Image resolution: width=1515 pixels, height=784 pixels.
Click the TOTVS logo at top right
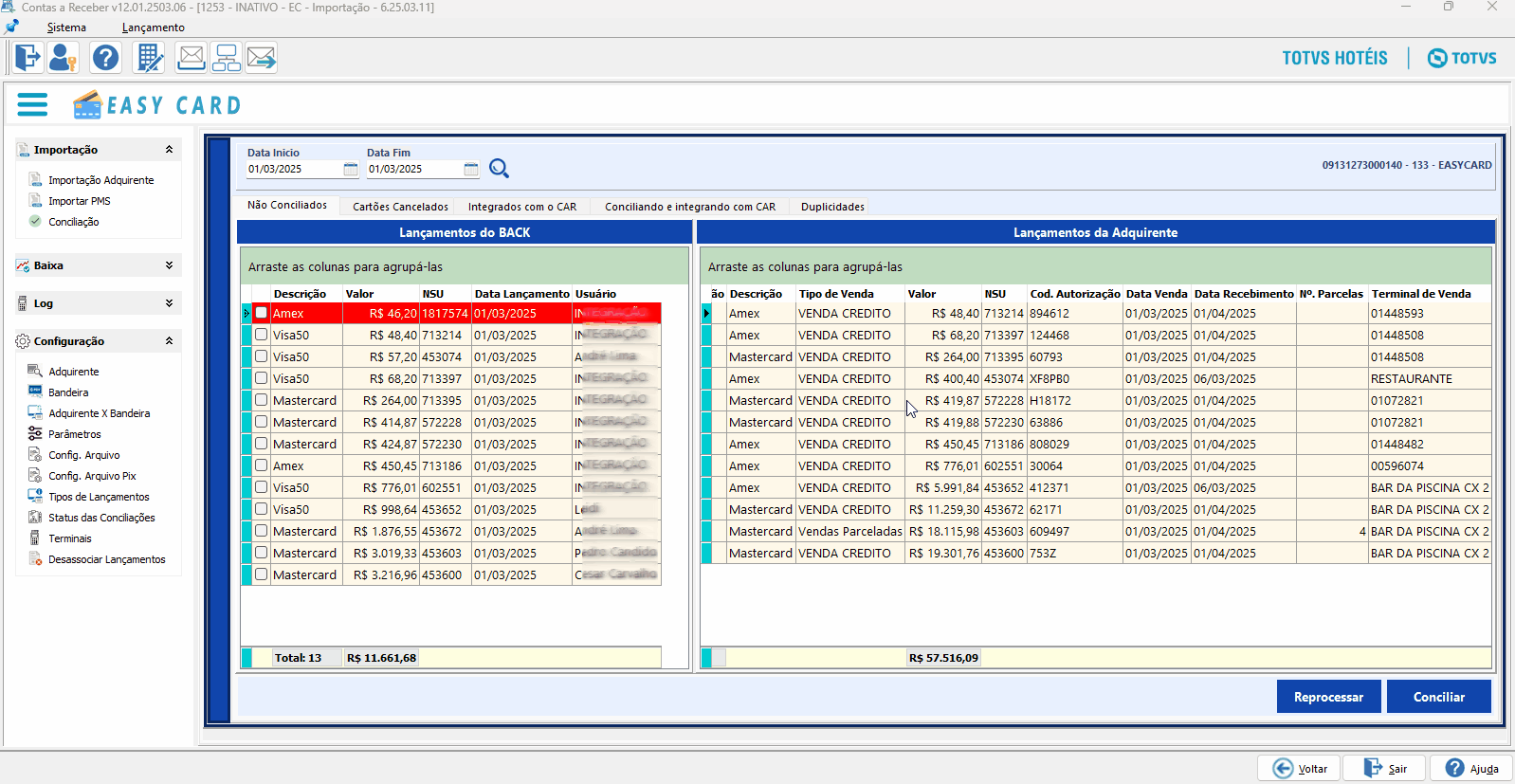(x=1462, y=58)
